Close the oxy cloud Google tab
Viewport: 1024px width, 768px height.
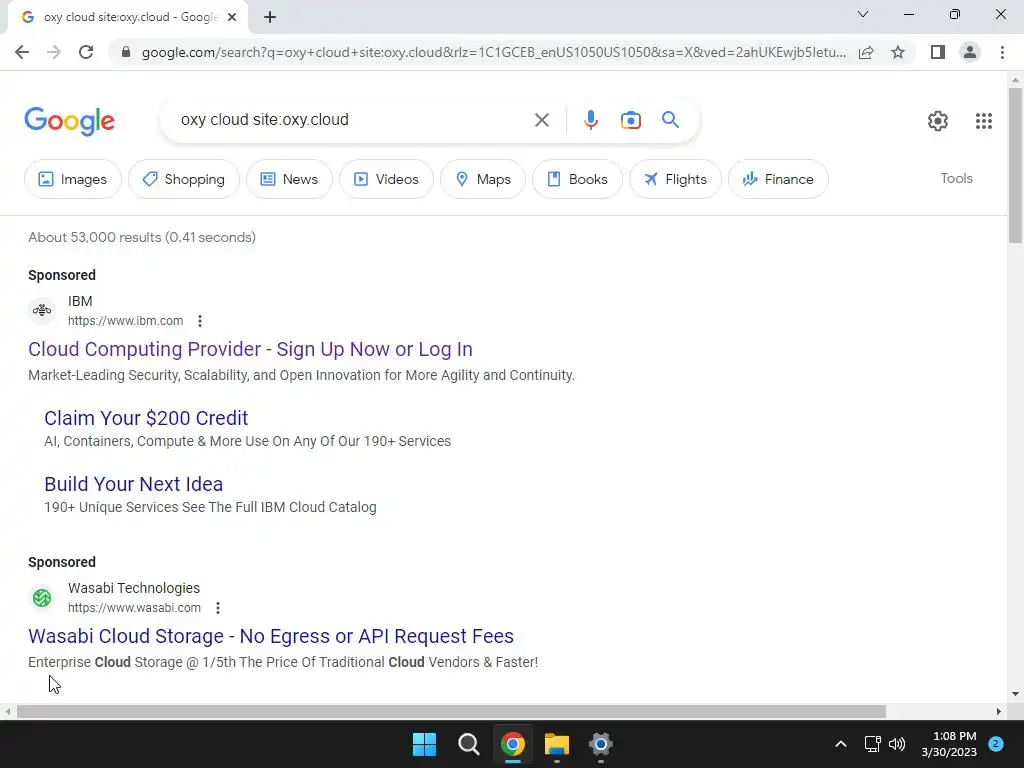(x=232, y=18)
